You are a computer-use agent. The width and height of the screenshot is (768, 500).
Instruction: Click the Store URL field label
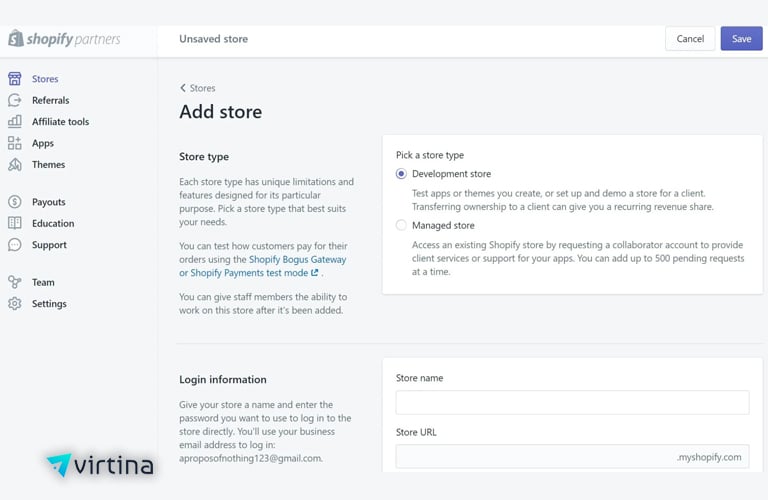pyautogui.click(x=416, y=432)
